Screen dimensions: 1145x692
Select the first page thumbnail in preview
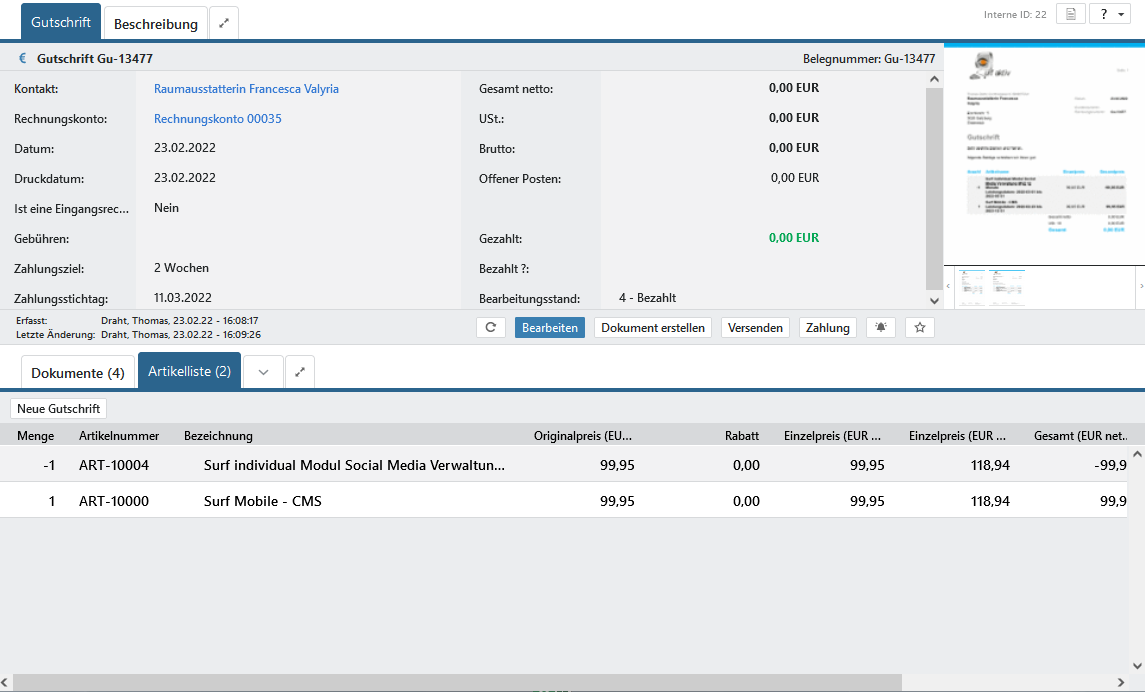coord(970,287)
